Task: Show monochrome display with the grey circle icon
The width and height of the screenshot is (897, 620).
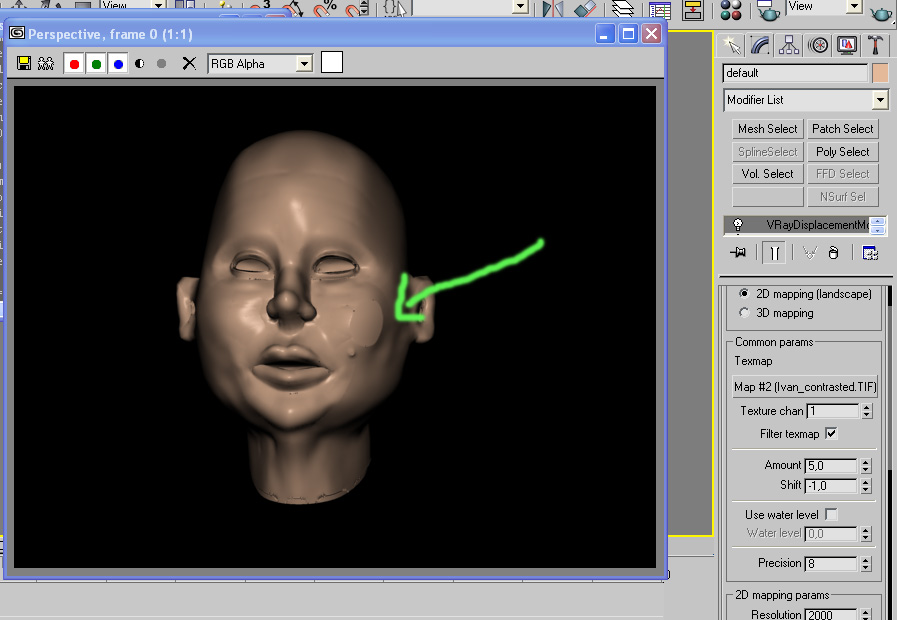Action: tap(161, 63)
